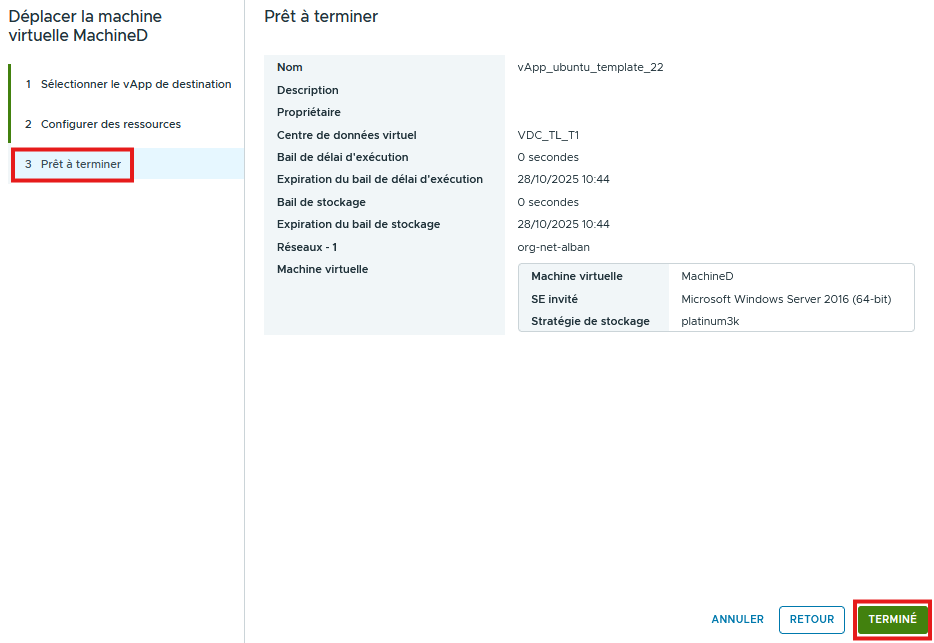Click the vApp_ubuntu_template_22 name value

[590, 68]
